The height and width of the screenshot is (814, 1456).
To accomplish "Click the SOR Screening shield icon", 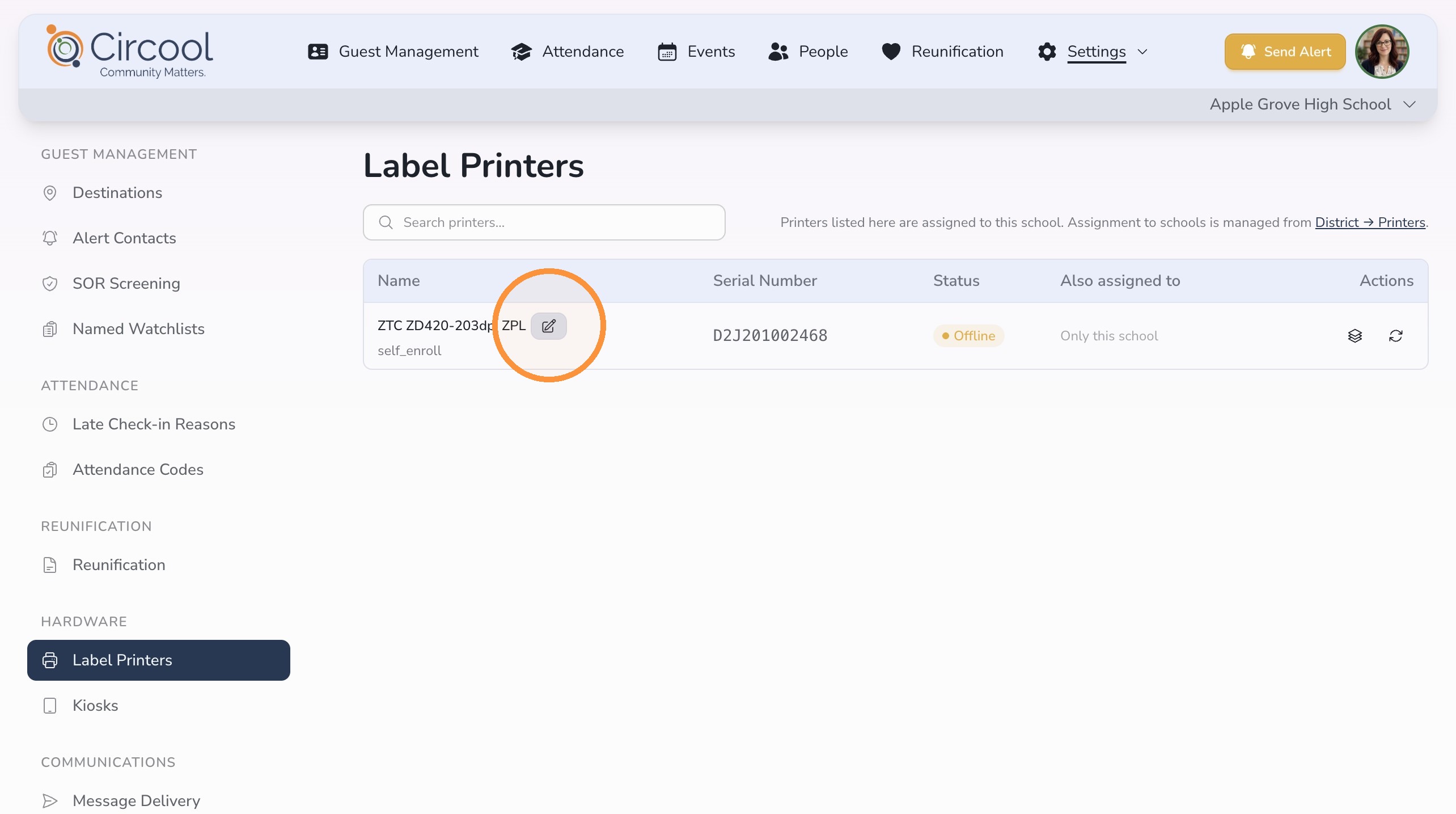I will pyautogui.click(x=50, y=284).
